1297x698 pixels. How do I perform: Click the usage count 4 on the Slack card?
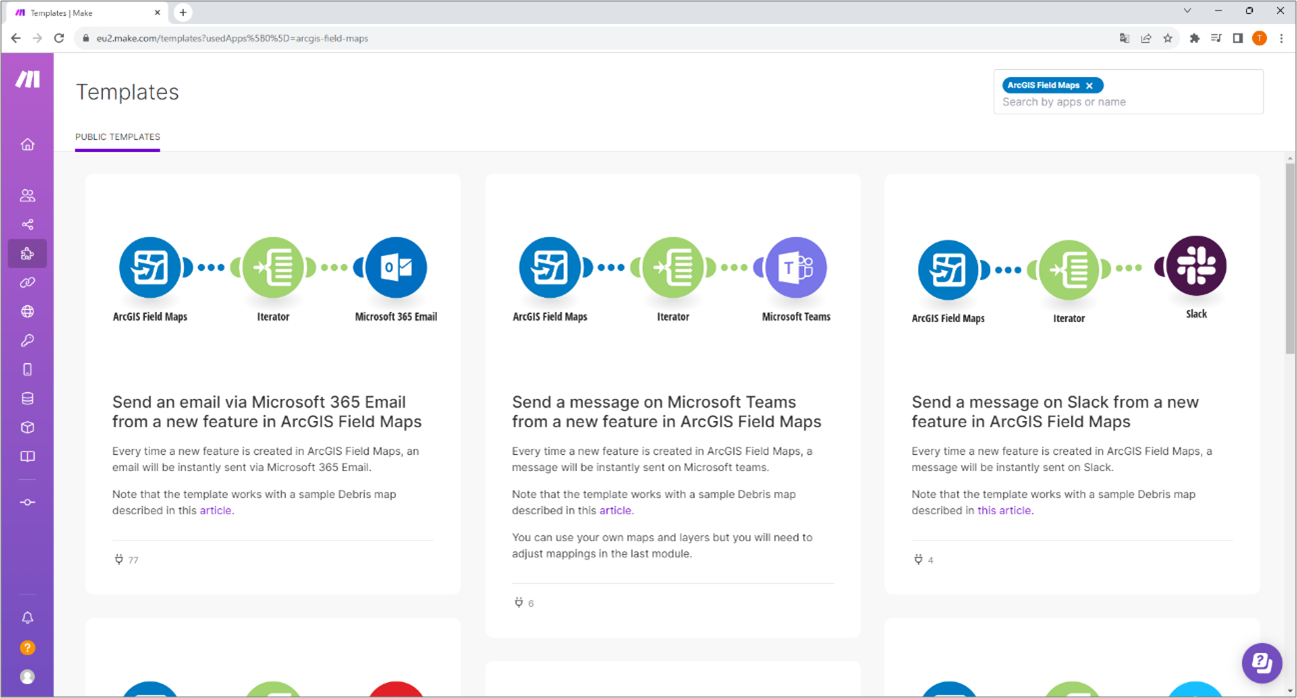pyautogui.click(x=931, y=560)
